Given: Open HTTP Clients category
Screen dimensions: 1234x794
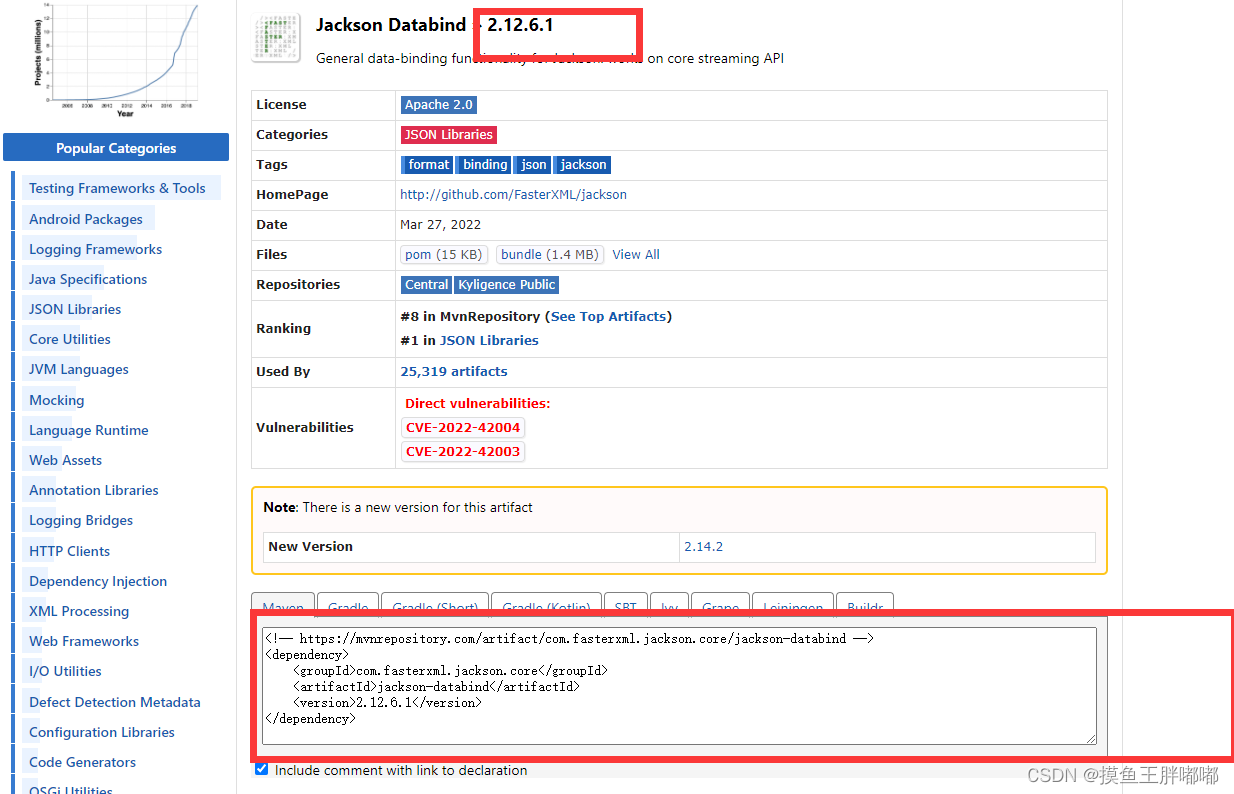Looking at the screenshot, I should click(x=70, y=551).
